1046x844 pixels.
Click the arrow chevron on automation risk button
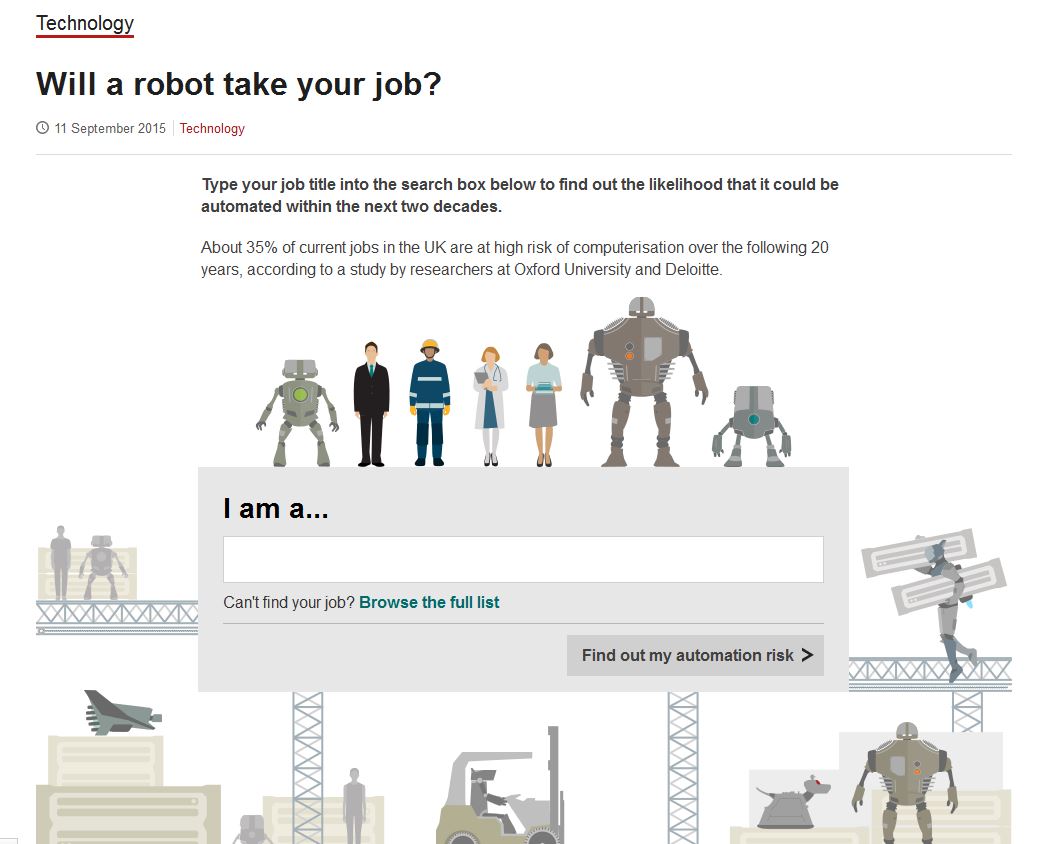(x=808, y=656)
